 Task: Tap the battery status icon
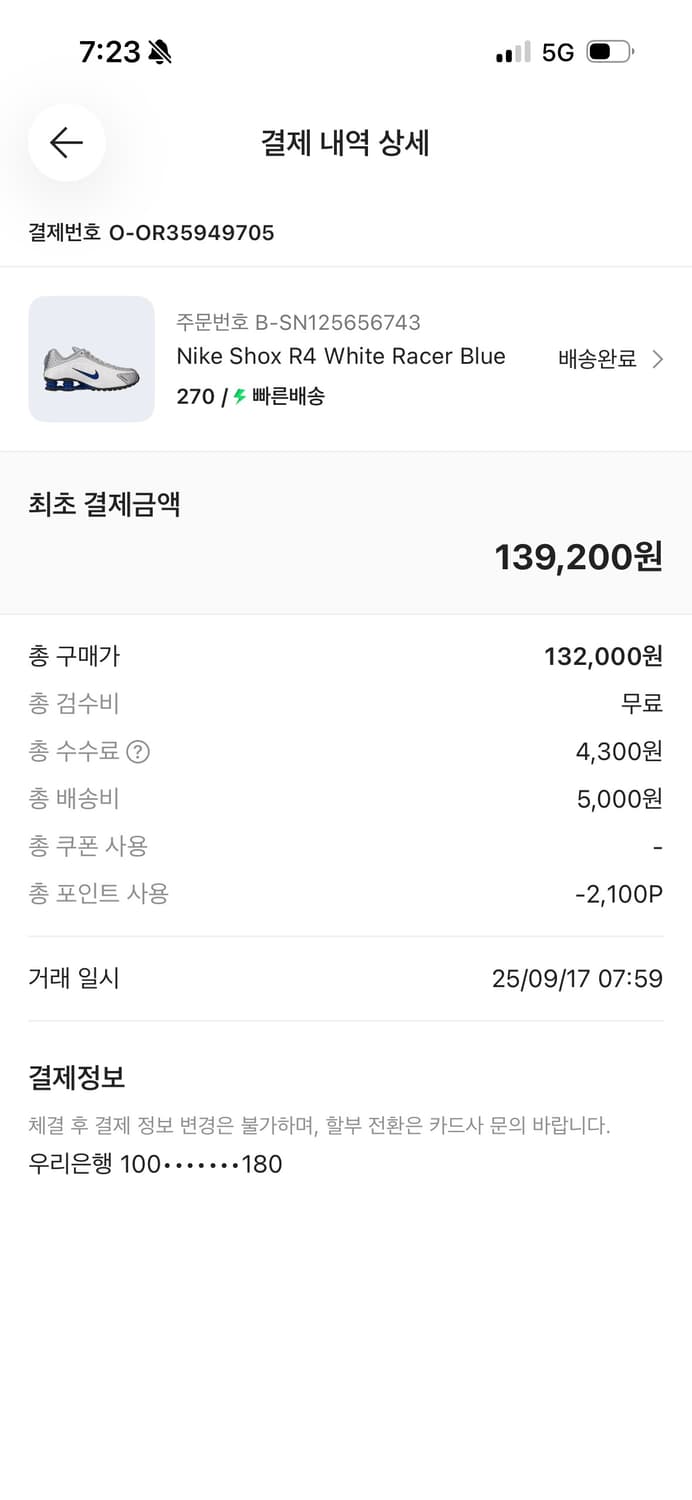pos(611,52)
